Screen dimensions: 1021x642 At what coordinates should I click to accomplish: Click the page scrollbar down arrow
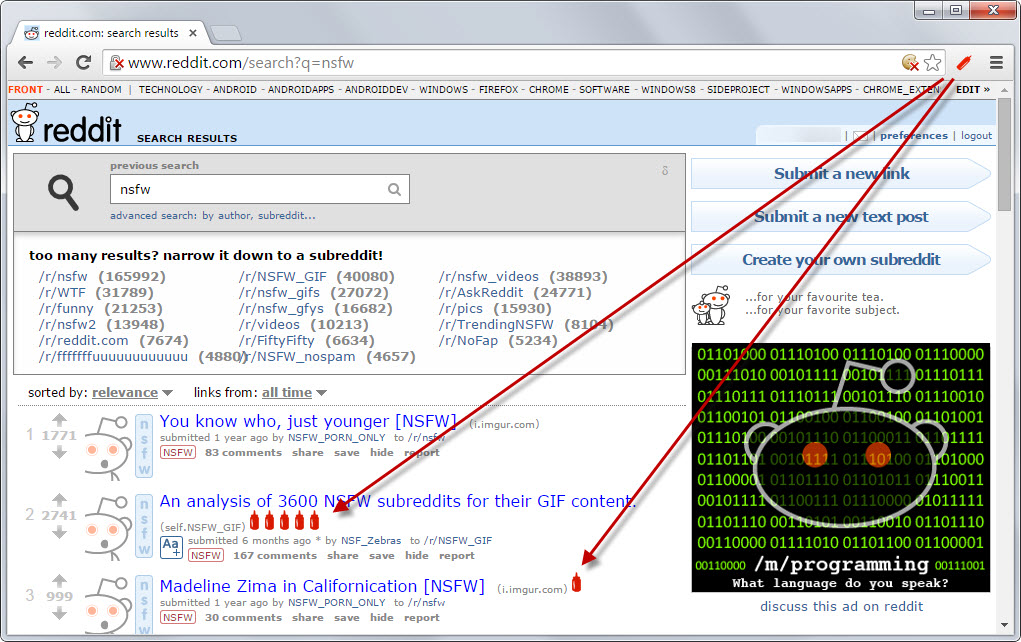(x=1003, y=624)
